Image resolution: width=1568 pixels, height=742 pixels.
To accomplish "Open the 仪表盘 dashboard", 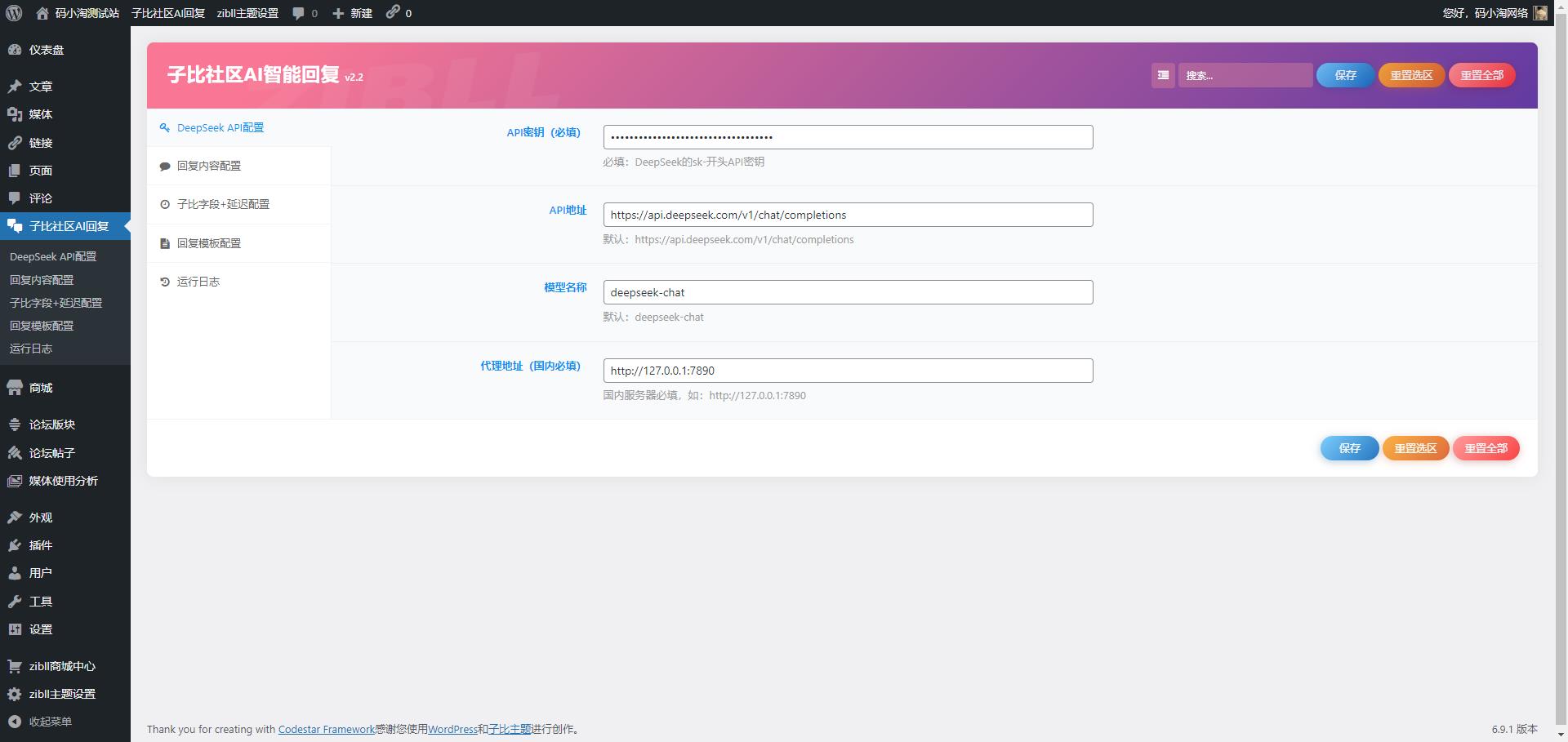I will click(x=47, y=50).
